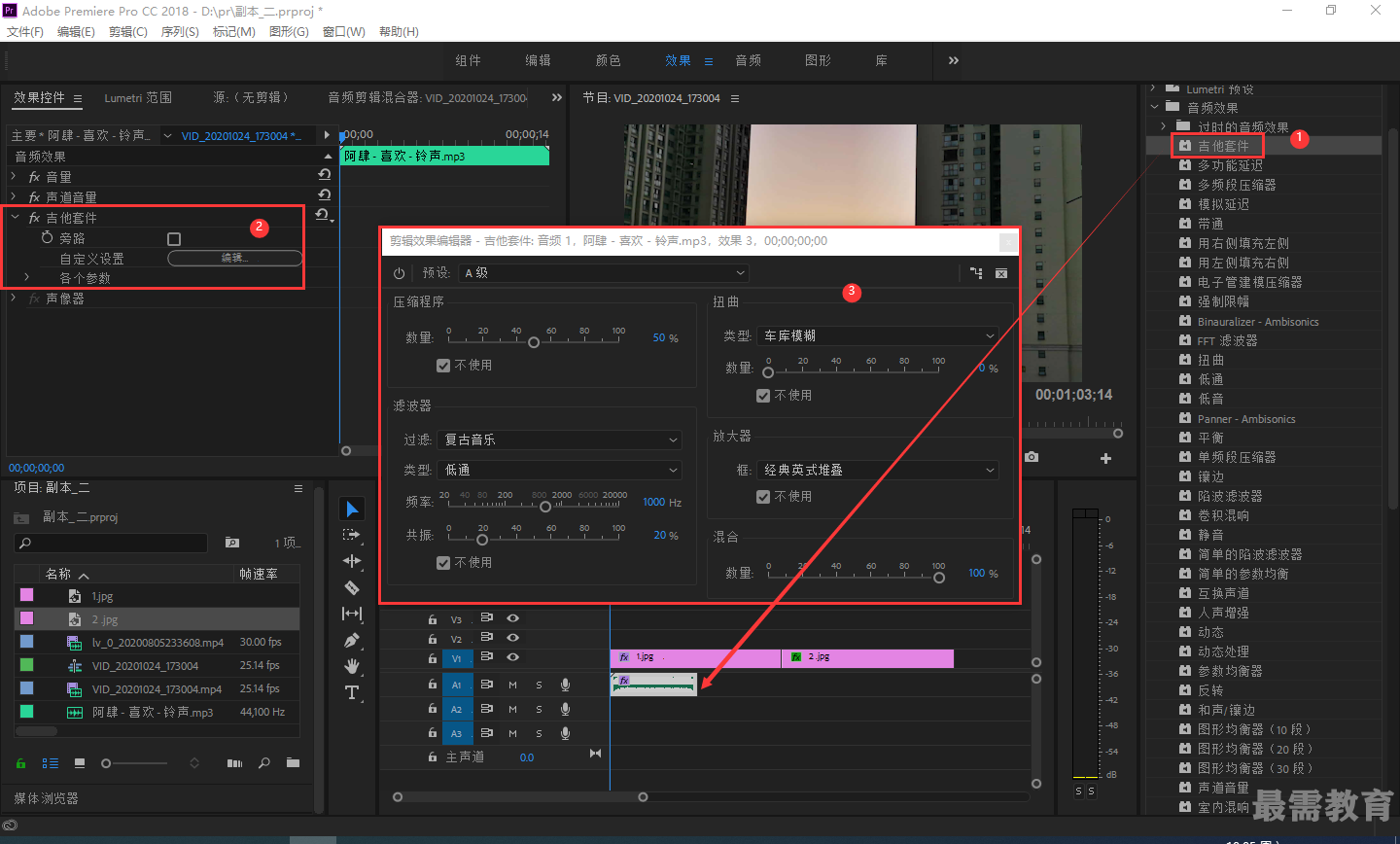Select the Type tool
Image resolution: width=1400 pixels, height=844 pixels.
click(352, 692)
